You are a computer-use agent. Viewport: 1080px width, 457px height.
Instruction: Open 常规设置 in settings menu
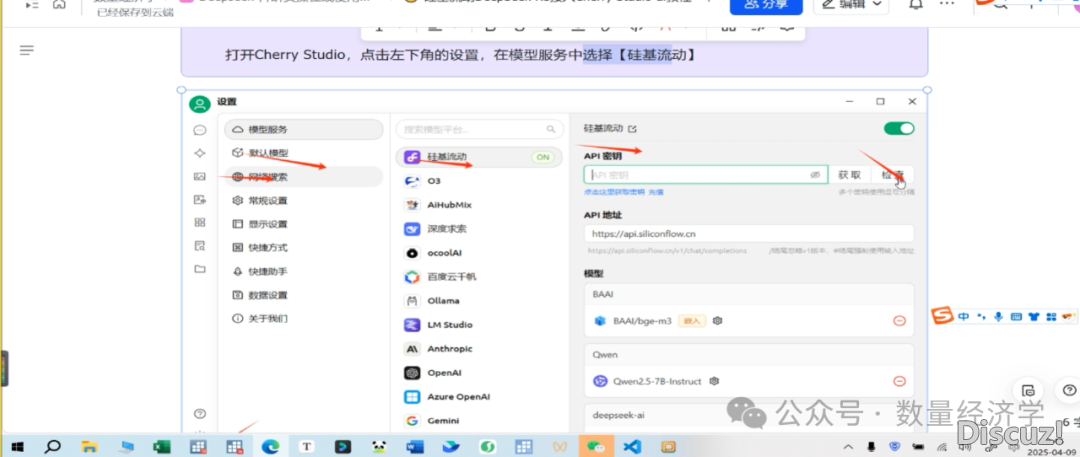(x=304, y=201)
